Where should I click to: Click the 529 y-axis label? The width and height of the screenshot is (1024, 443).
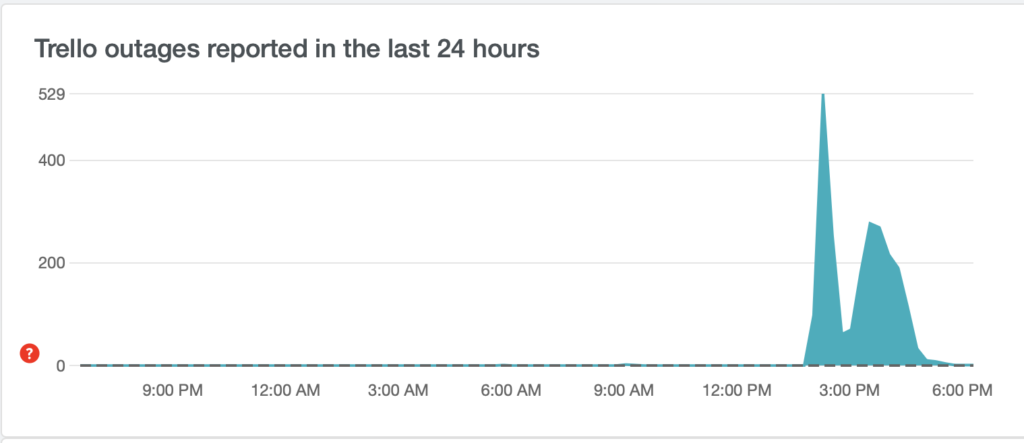click(52, 95)
